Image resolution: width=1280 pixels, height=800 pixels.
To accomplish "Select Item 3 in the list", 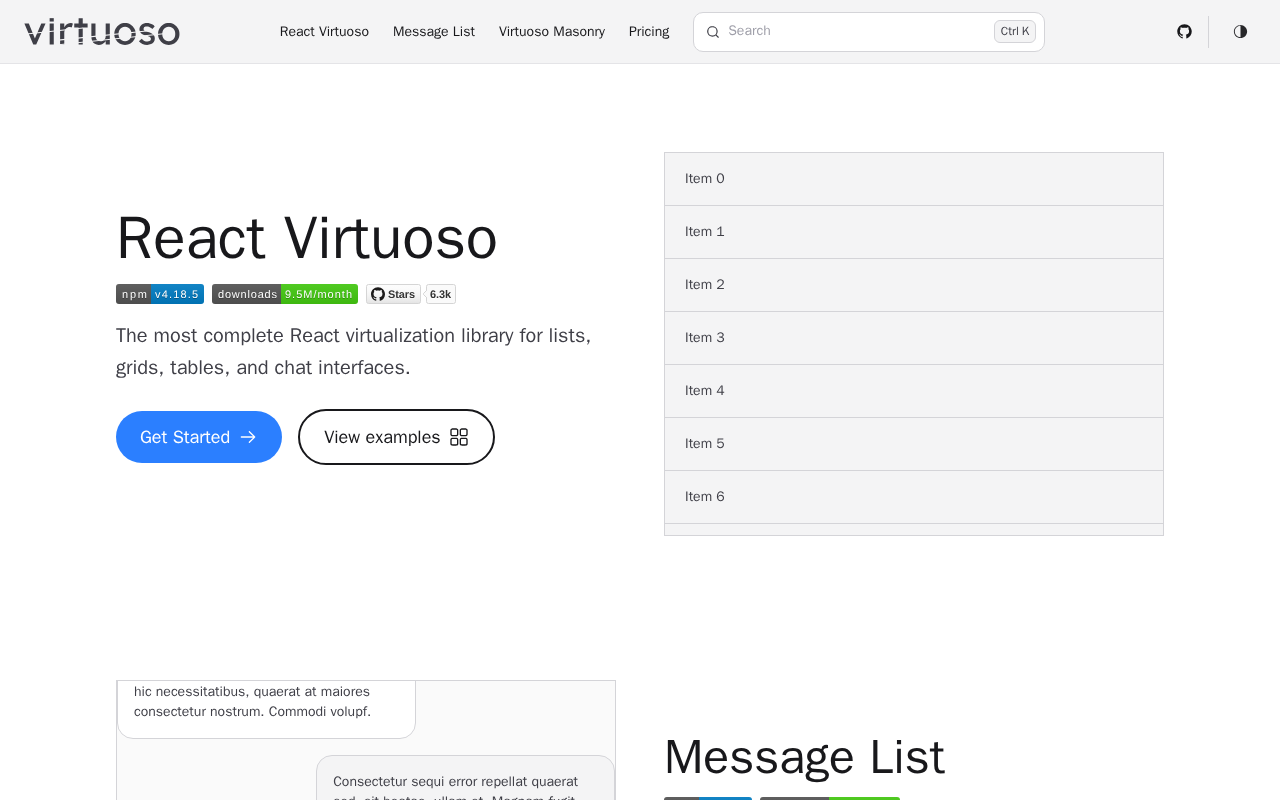I will point(914,338).
